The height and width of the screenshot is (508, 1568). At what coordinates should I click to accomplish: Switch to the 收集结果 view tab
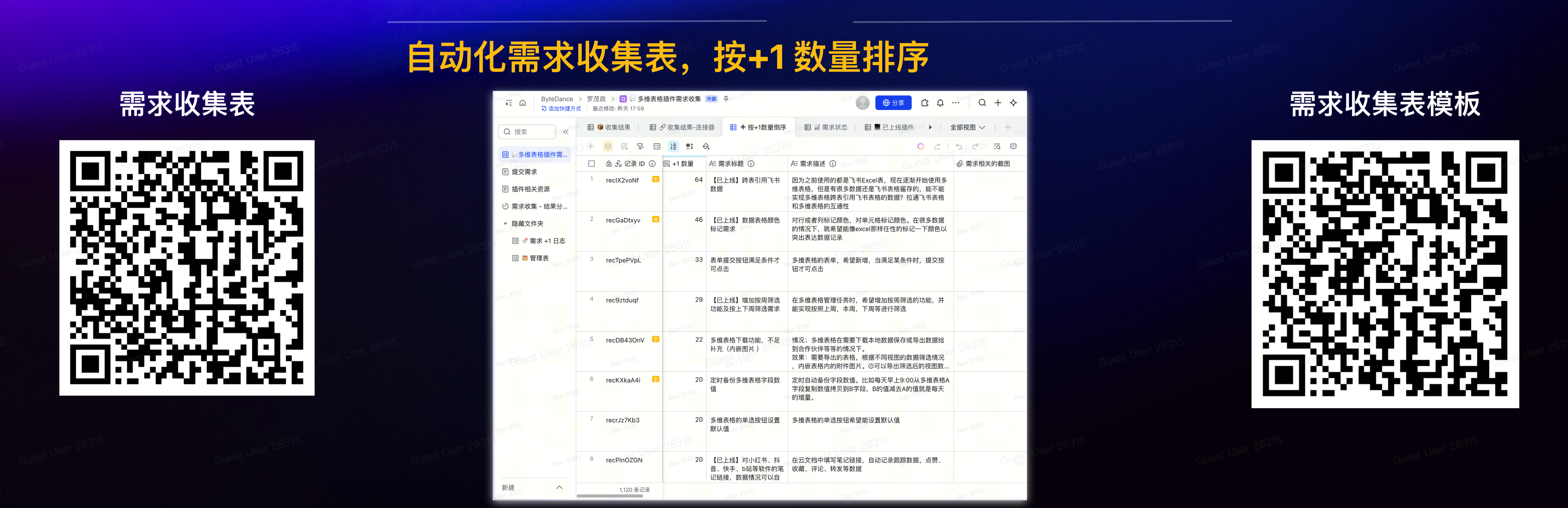[x=609, y=127]
